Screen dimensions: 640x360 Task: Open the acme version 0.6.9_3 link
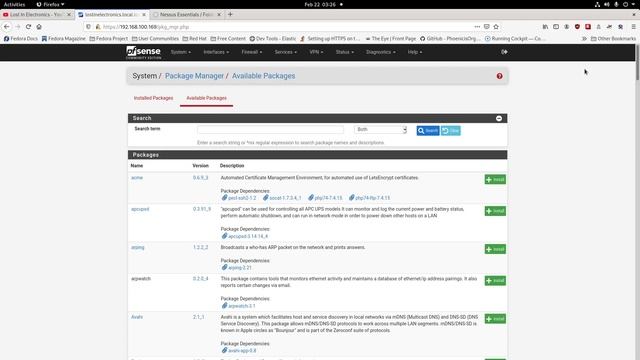[200, 178]
